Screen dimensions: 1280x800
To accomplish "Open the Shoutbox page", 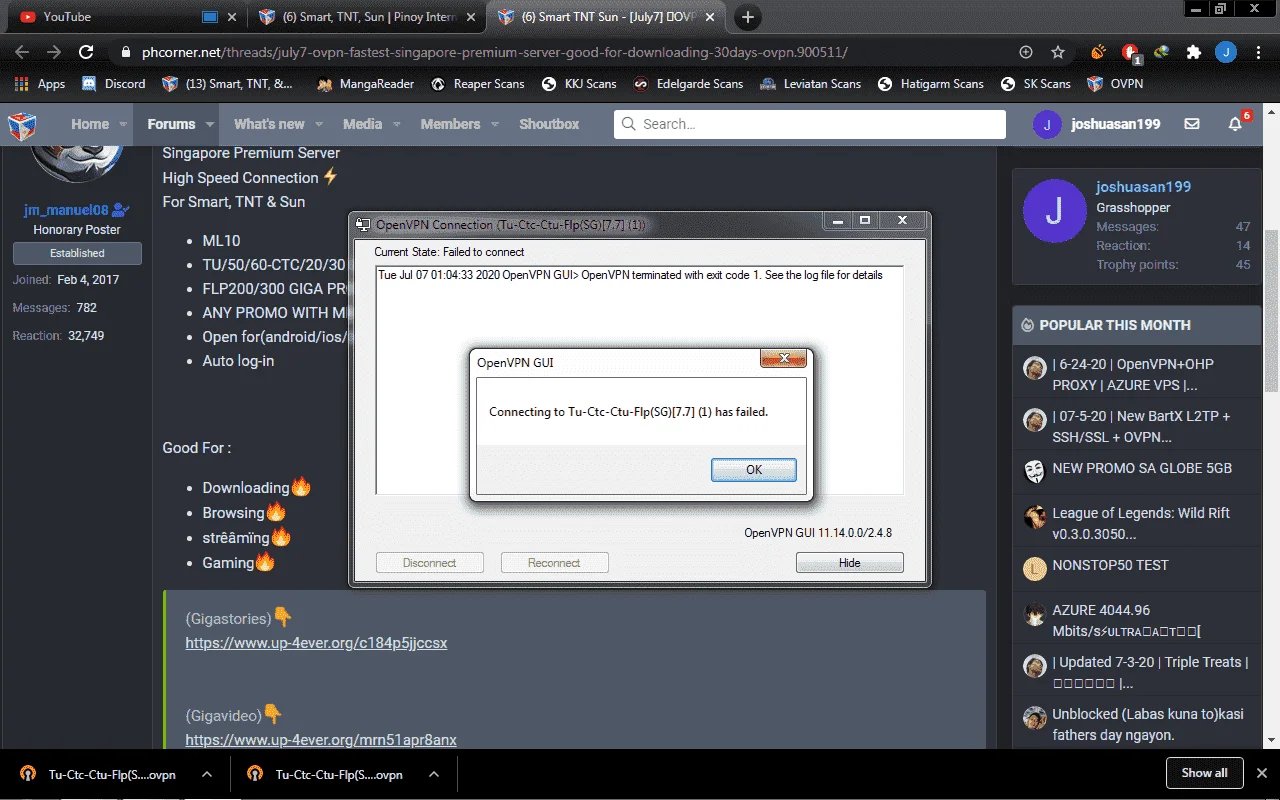I will coord(549,124).
